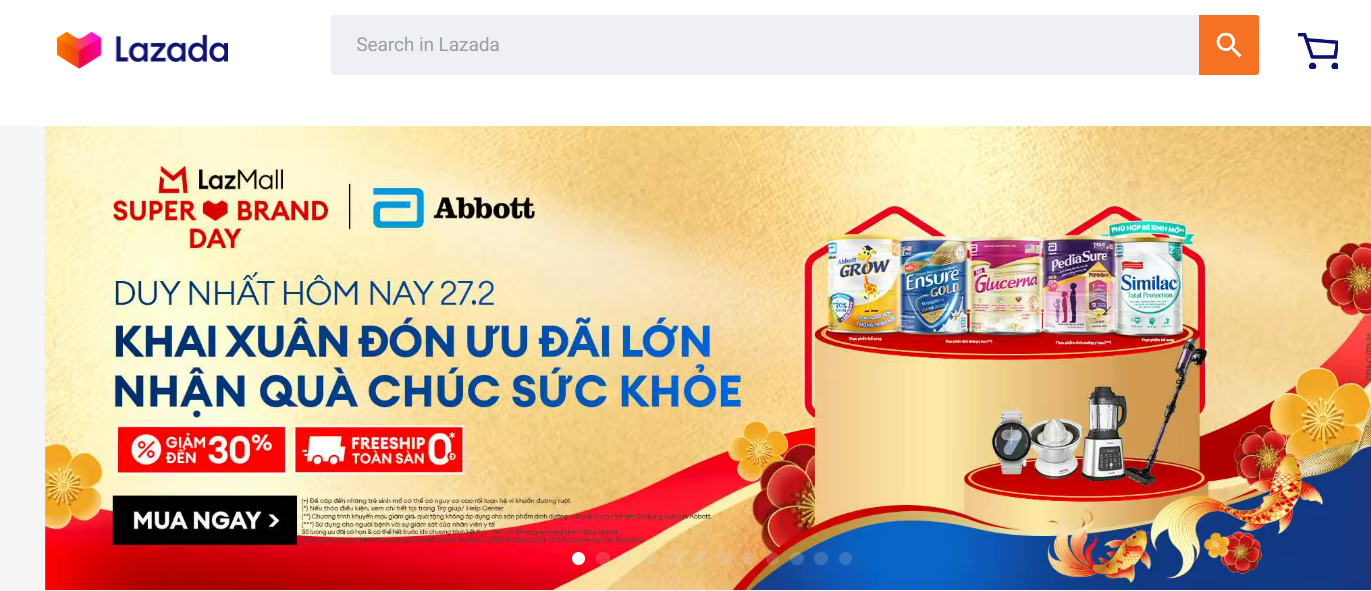The height and width of the screenshot is (591, 1371).
Task: Click the LazMall Super Brand Day logo
Action: coord(221,208)
